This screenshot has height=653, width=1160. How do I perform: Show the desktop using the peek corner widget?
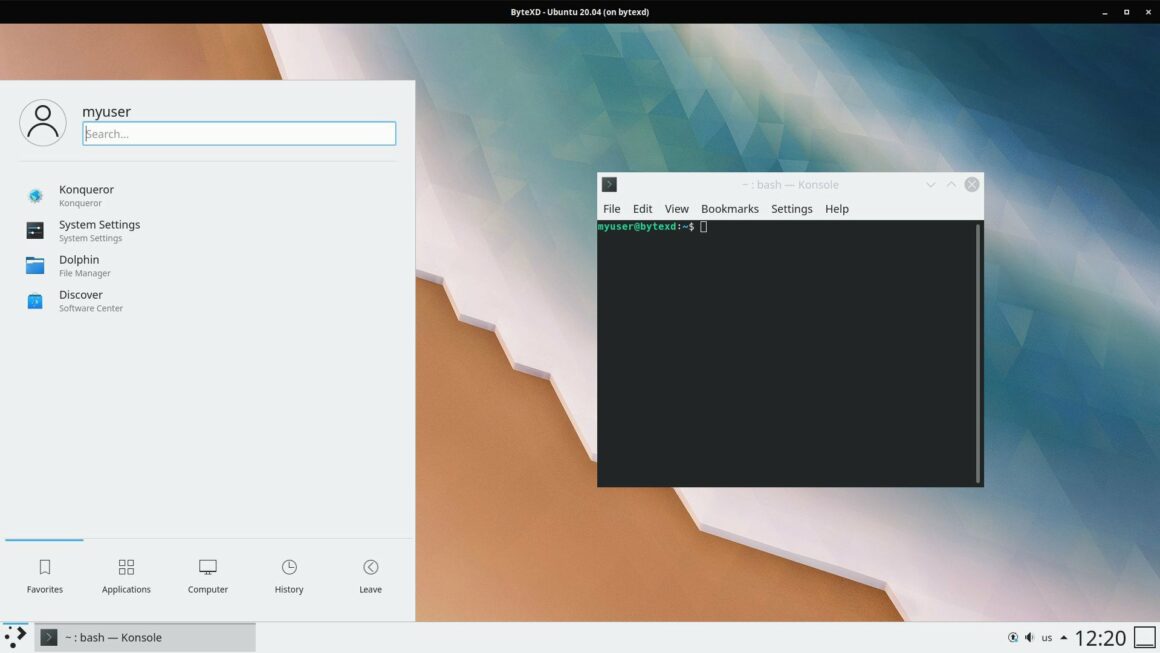coord(1143,637)
